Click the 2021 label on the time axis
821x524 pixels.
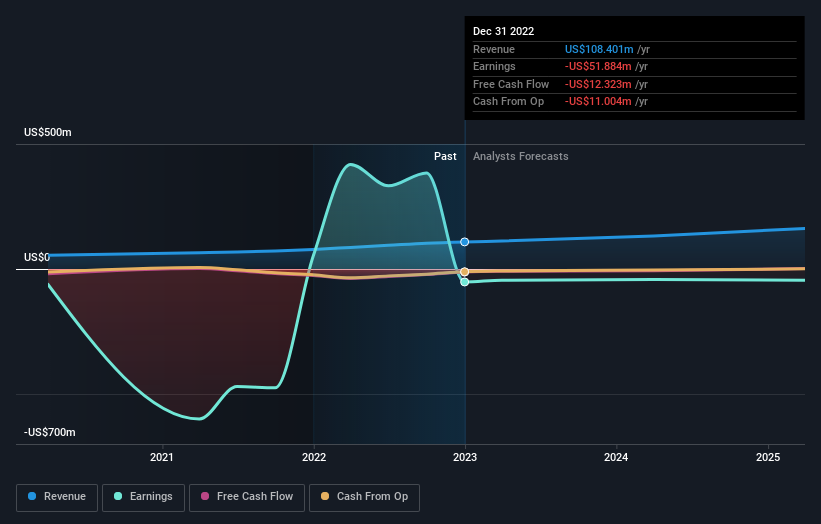coord(162,457)
